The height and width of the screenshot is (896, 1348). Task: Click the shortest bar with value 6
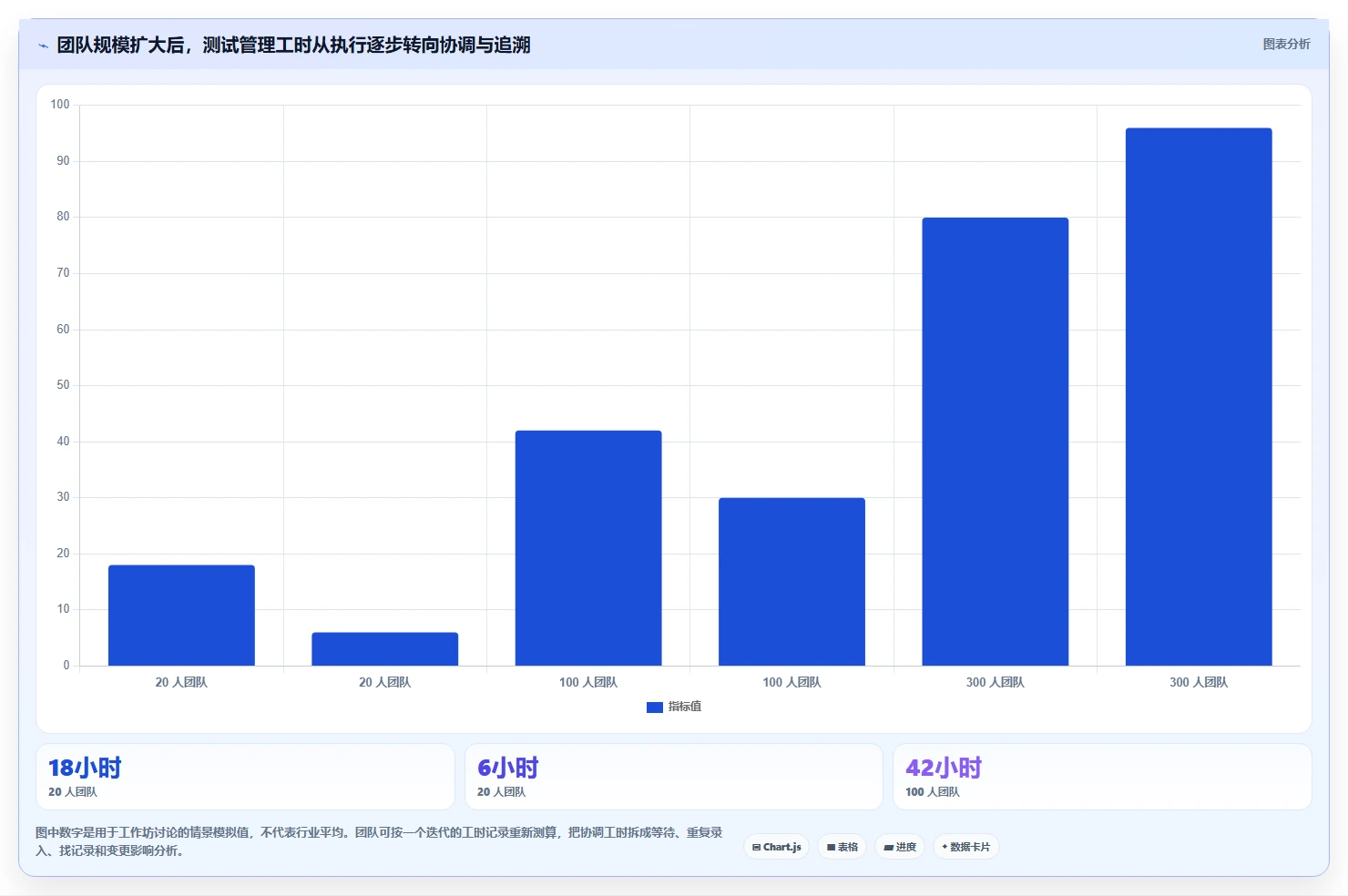coord(384,649)
